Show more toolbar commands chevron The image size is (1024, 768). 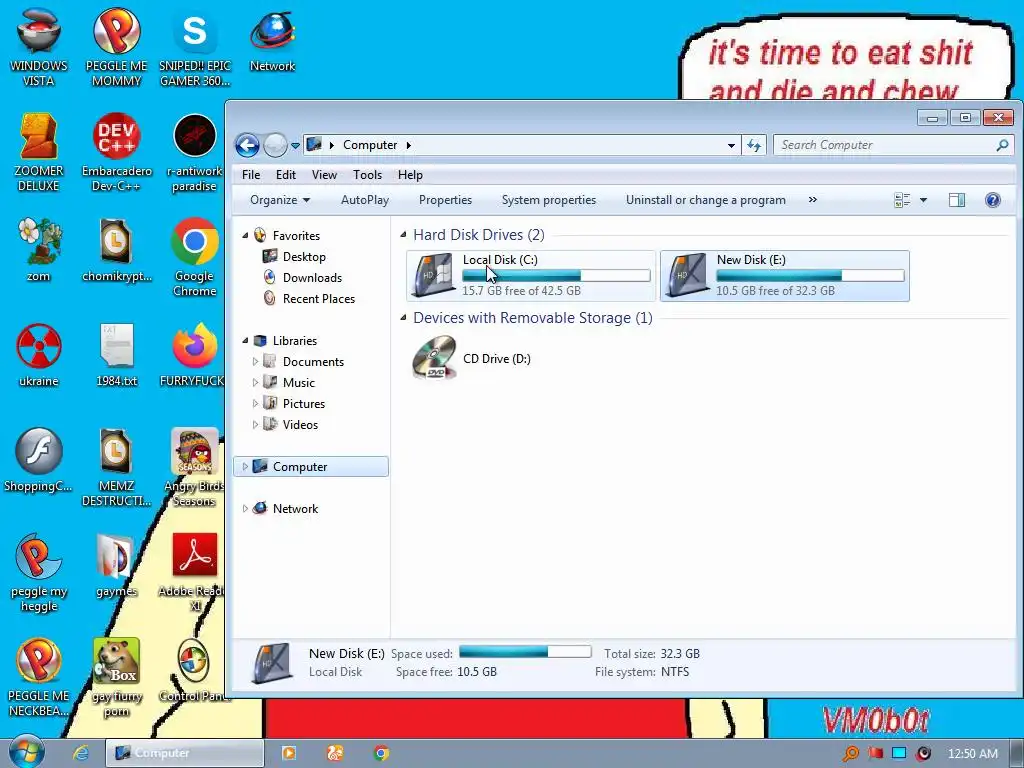pyautogui.click(x=812, y=200)
